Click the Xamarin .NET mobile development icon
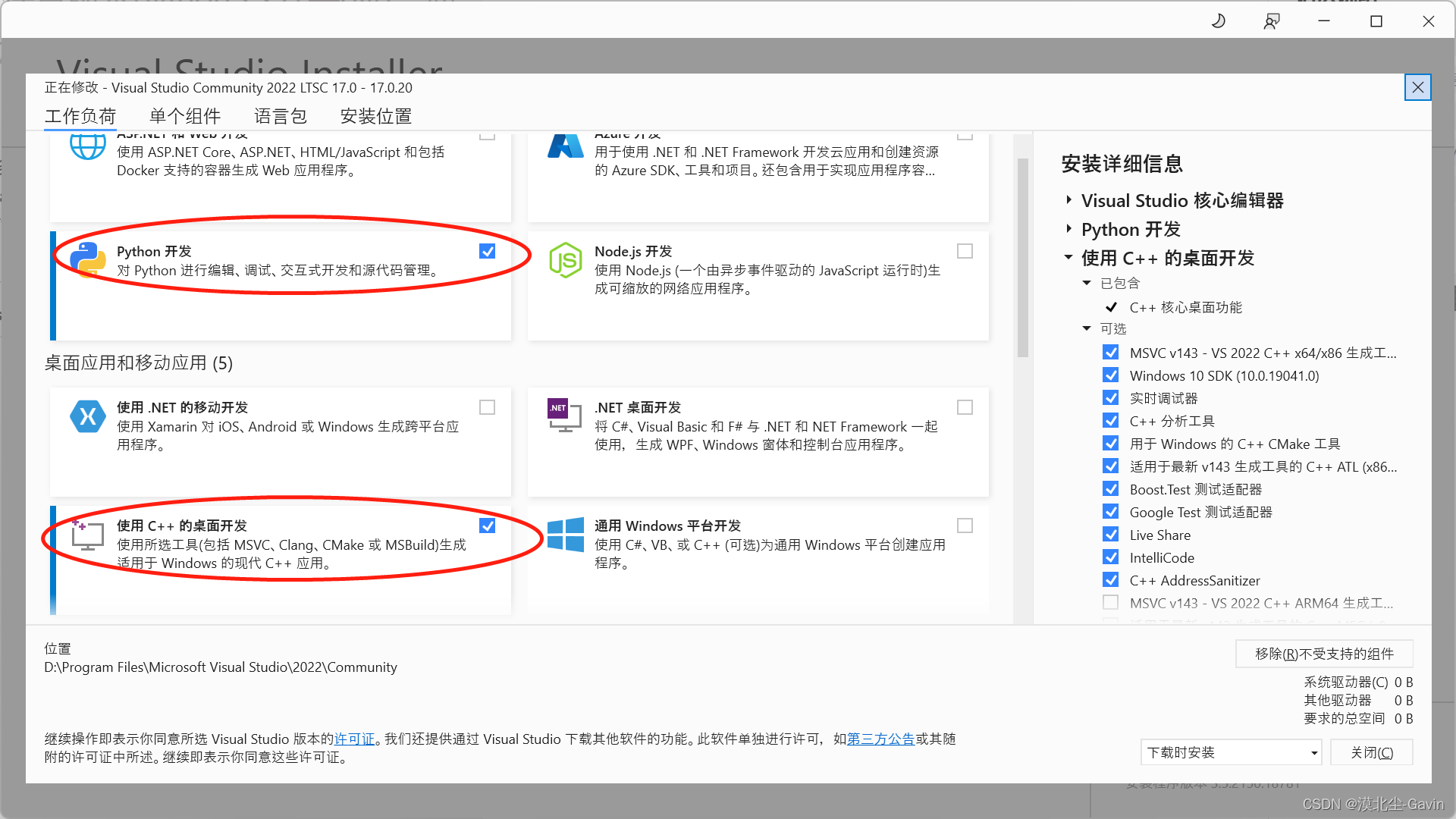This screenshot has width=1456, height=819. coord(88,416)
